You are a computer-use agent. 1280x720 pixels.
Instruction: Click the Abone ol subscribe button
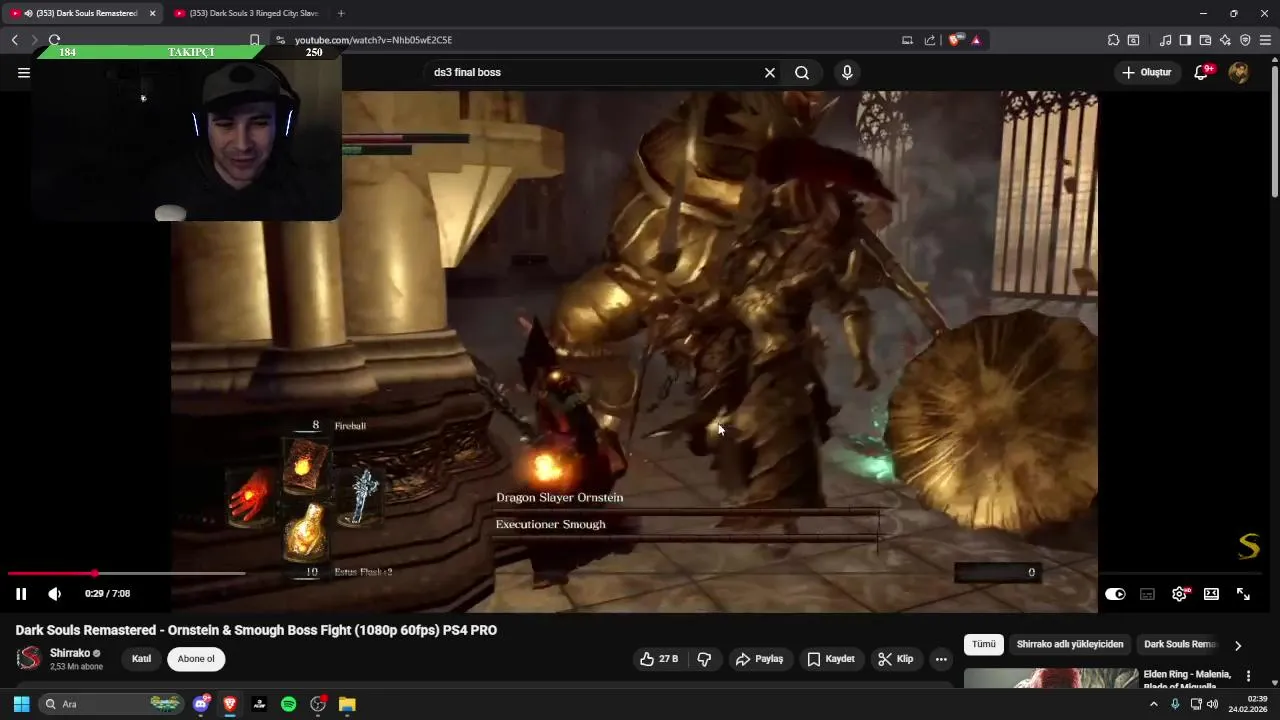196,659
